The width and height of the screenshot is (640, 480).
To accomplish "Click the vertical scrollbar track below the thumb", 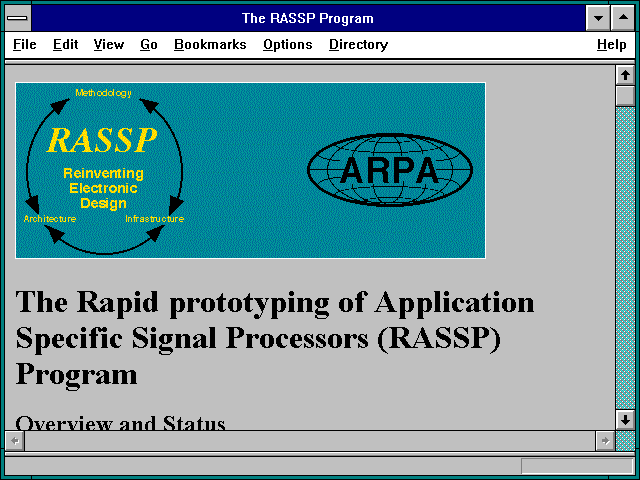I will tap(625, 258).
